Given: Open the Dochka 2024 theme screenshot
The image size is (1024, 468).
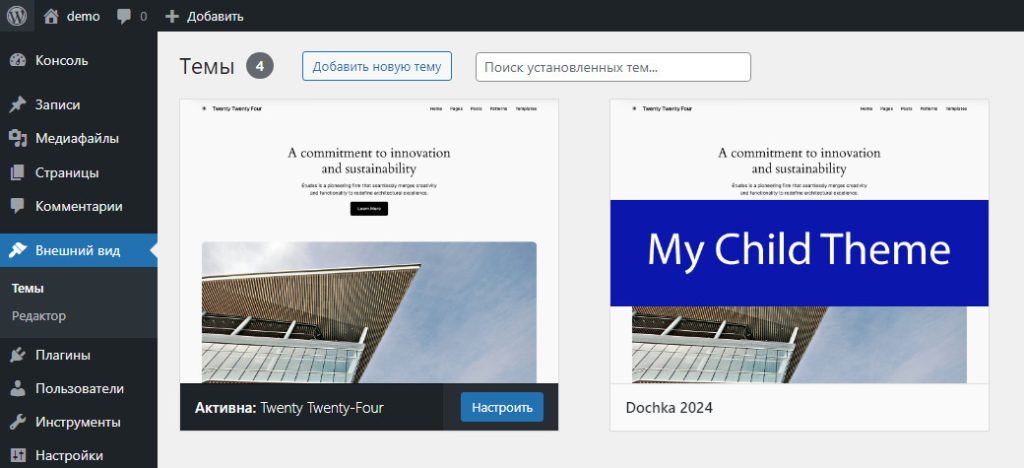Looking at the screenshot, I should pos(799,241).
